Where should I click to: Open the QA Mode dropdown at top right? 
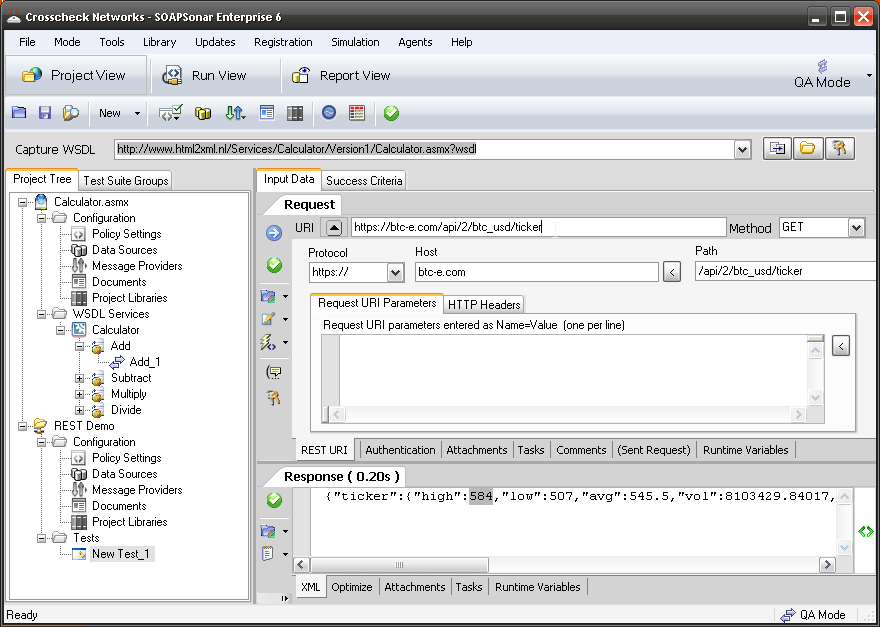click(x=869, y=75)
